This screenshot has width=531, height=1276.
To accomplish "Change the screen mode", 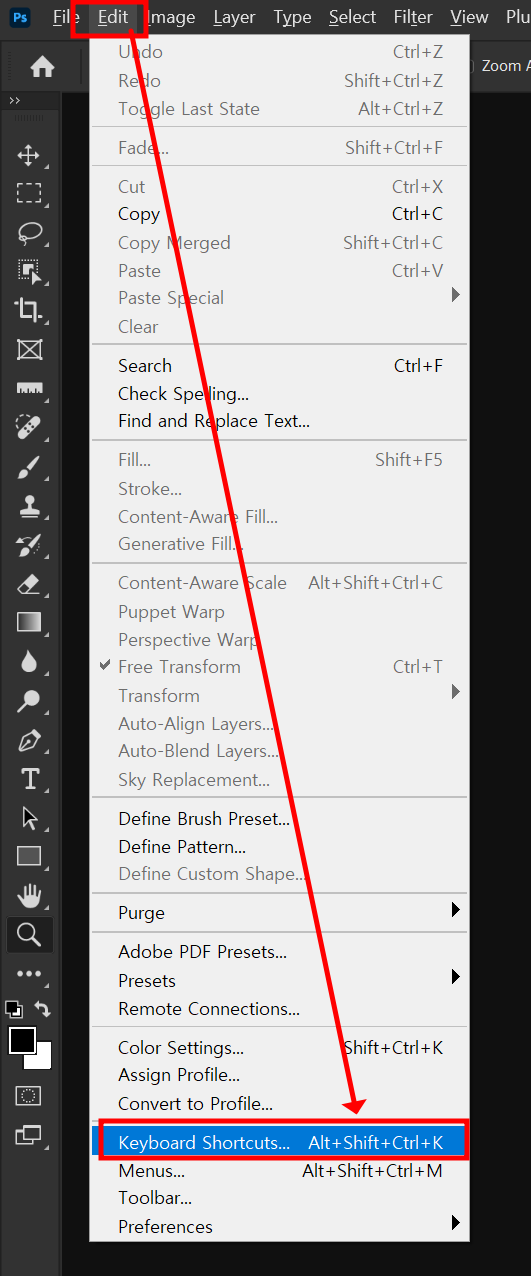I will 29,1135.
